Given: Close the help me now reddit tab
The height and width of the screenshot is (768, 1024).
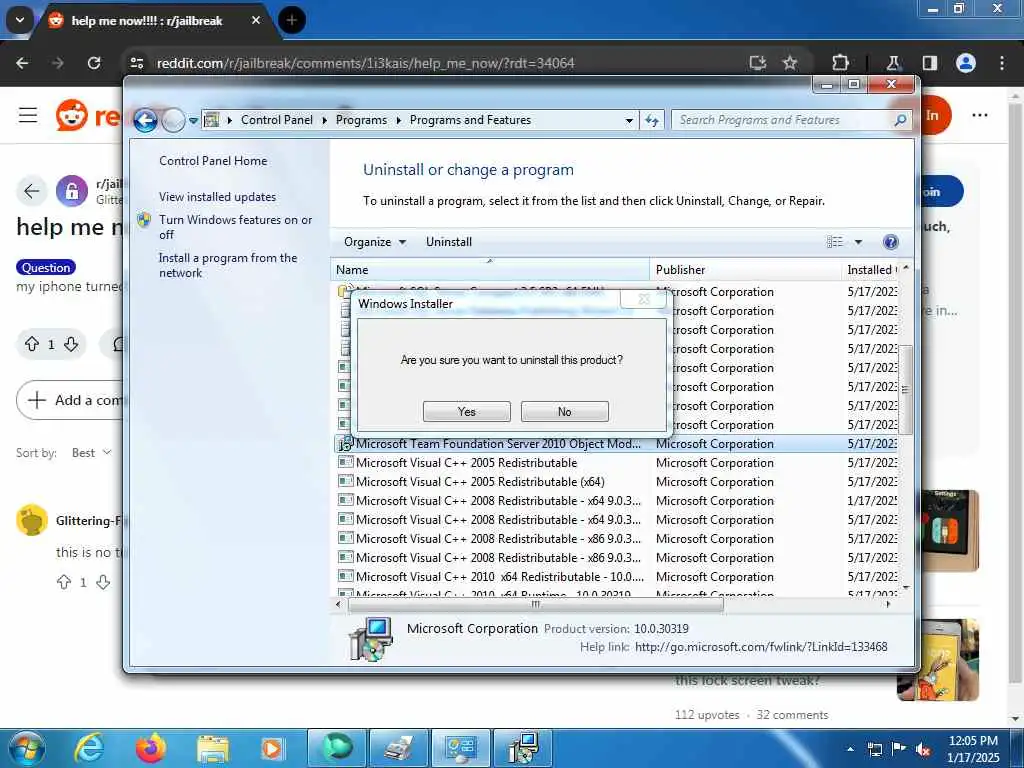Looking at the screenshot, I should coord(256,20).
